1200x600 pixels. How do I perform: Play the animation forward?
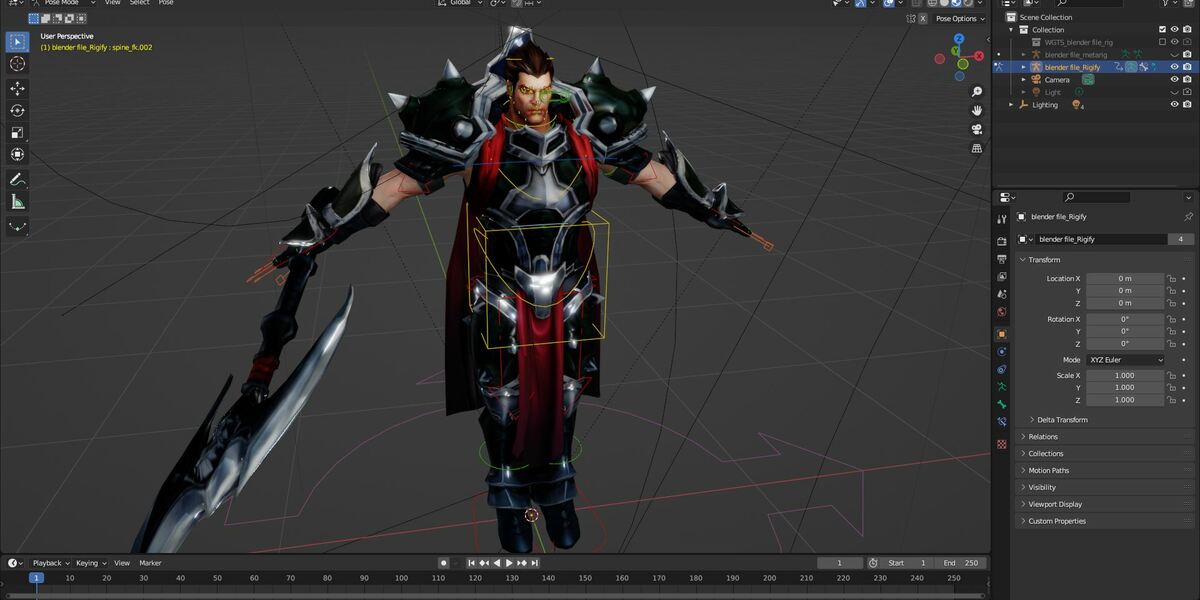(x=509, y=563)
